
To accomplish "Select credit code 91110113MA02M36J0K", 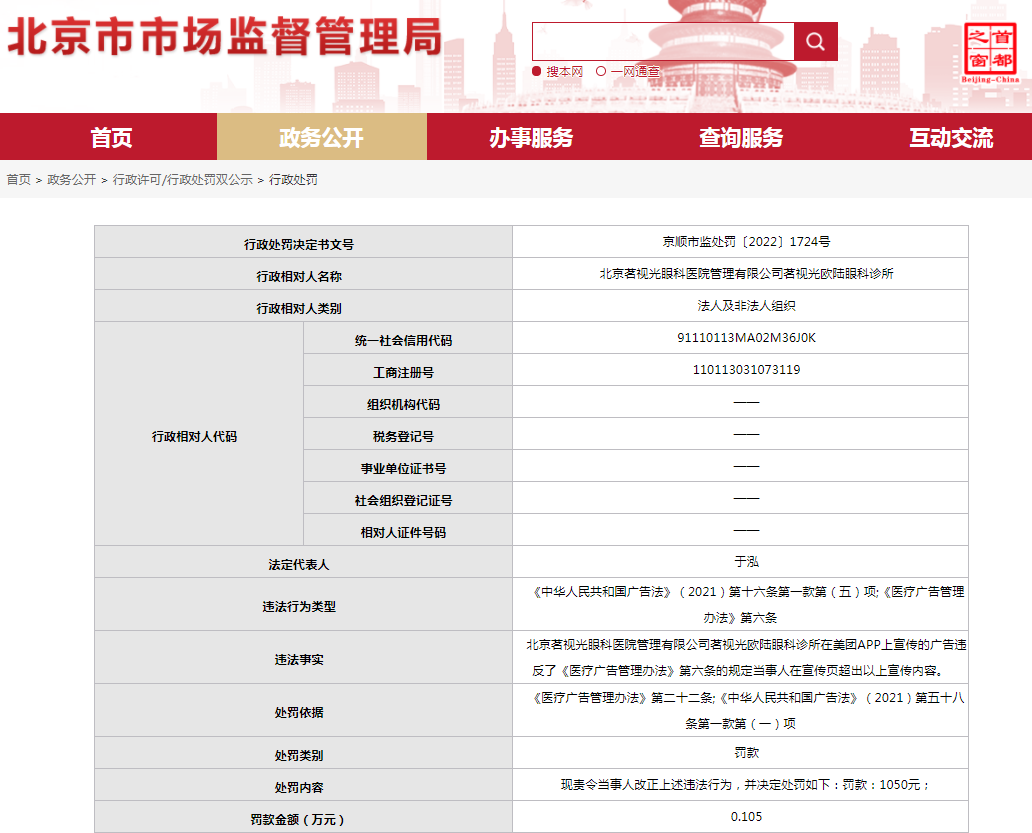I will click(x=746, y=338).
